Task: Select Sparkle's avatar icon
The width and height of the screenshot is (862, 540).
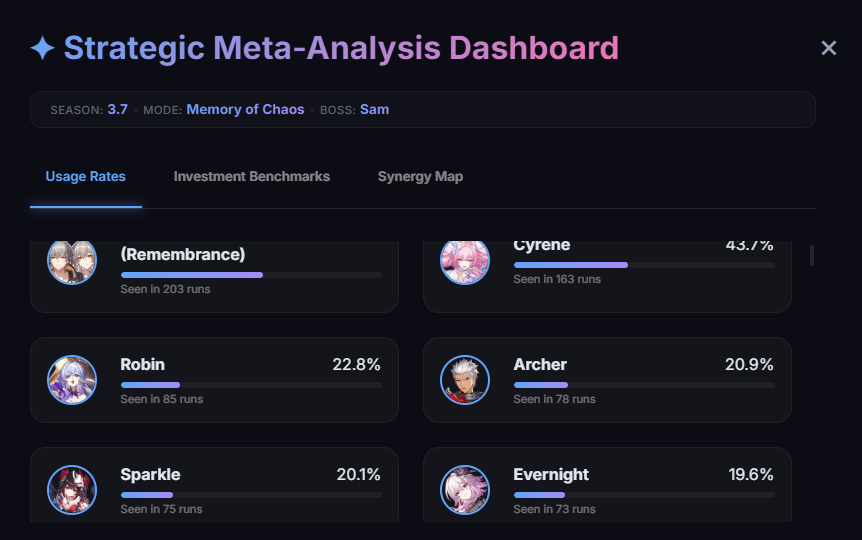Action: pos(72,490)
